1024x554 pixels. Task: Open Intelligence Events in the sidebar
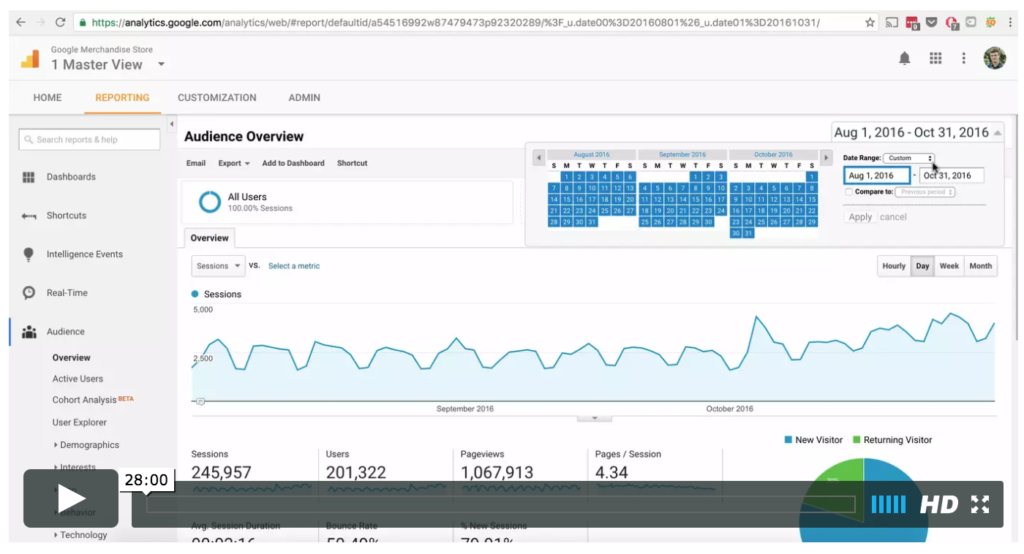click(x=84, y=254)
